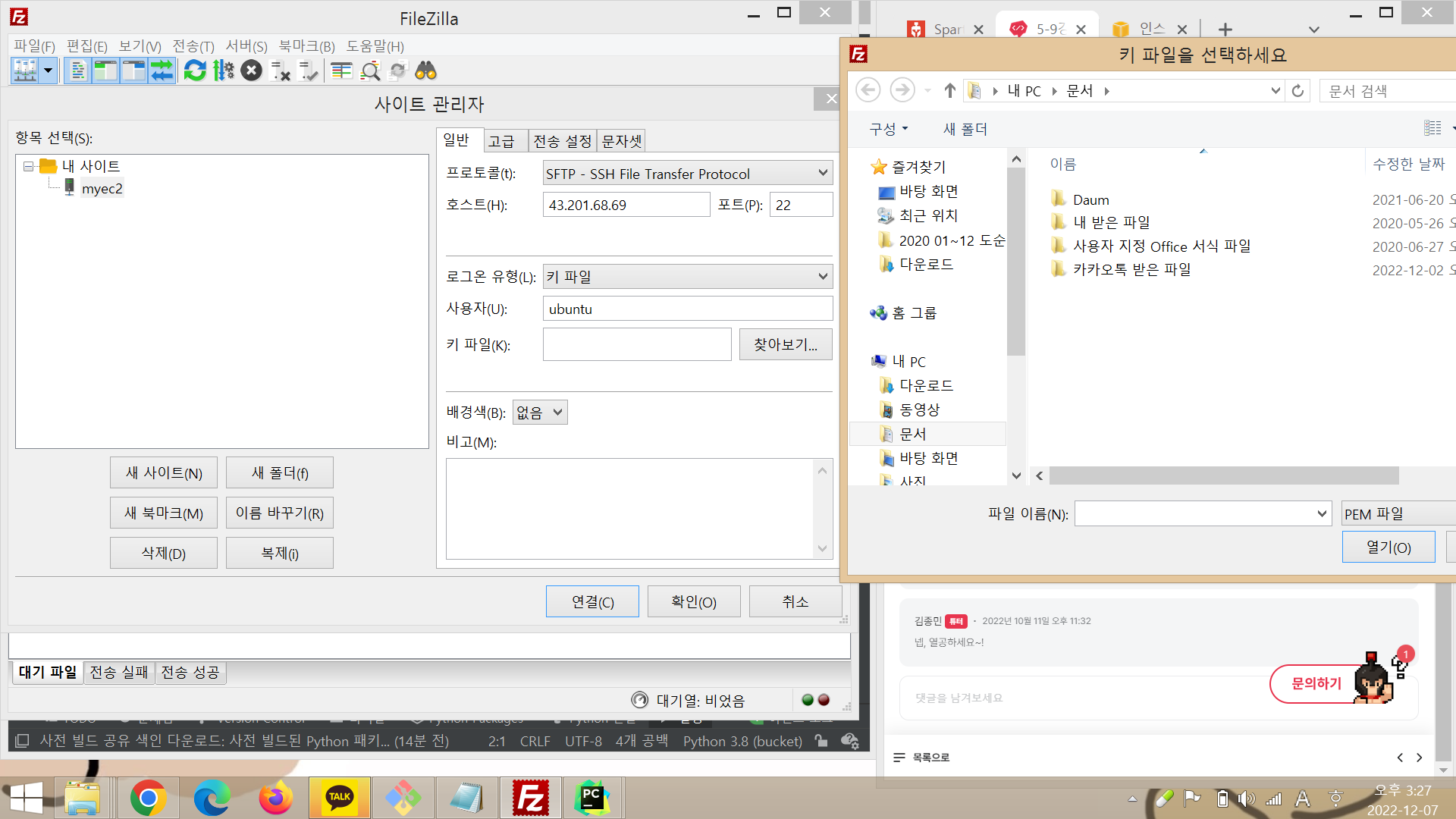
Task: Click the 삭제(D) button
Action: point(164,554)
